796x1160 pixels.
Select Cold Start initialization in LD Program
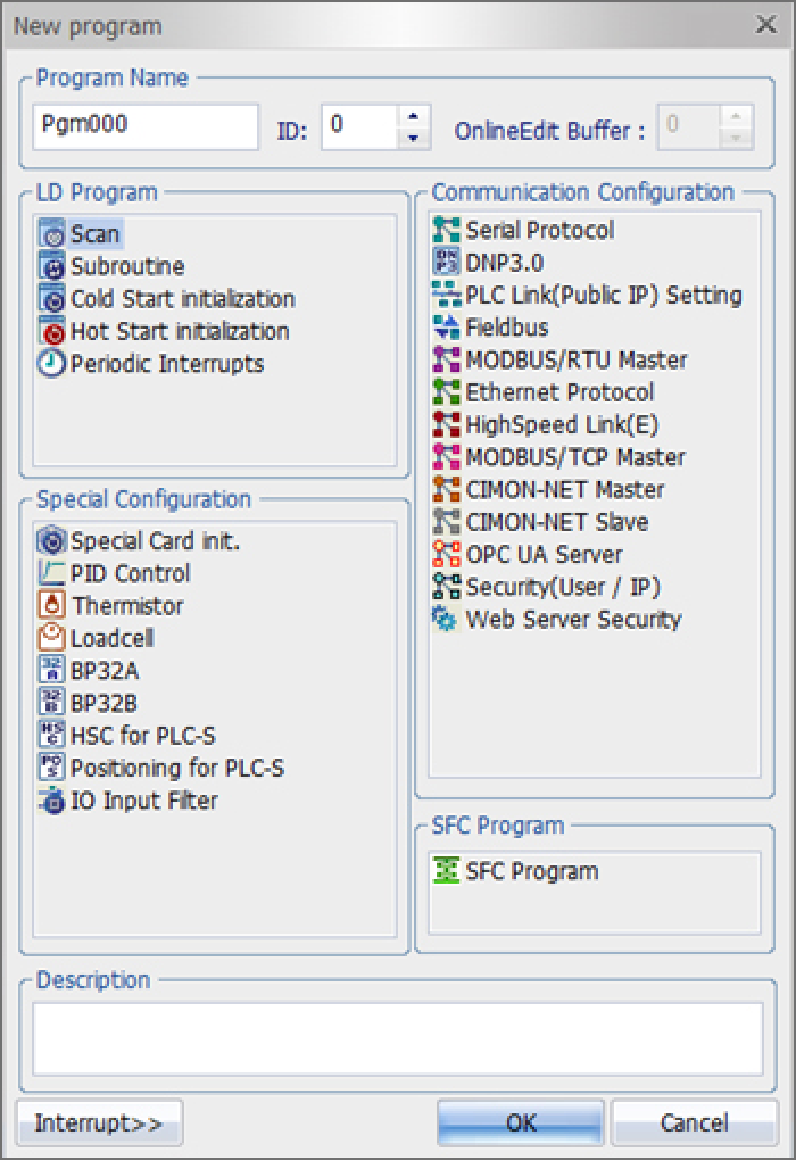click(182, 299)
